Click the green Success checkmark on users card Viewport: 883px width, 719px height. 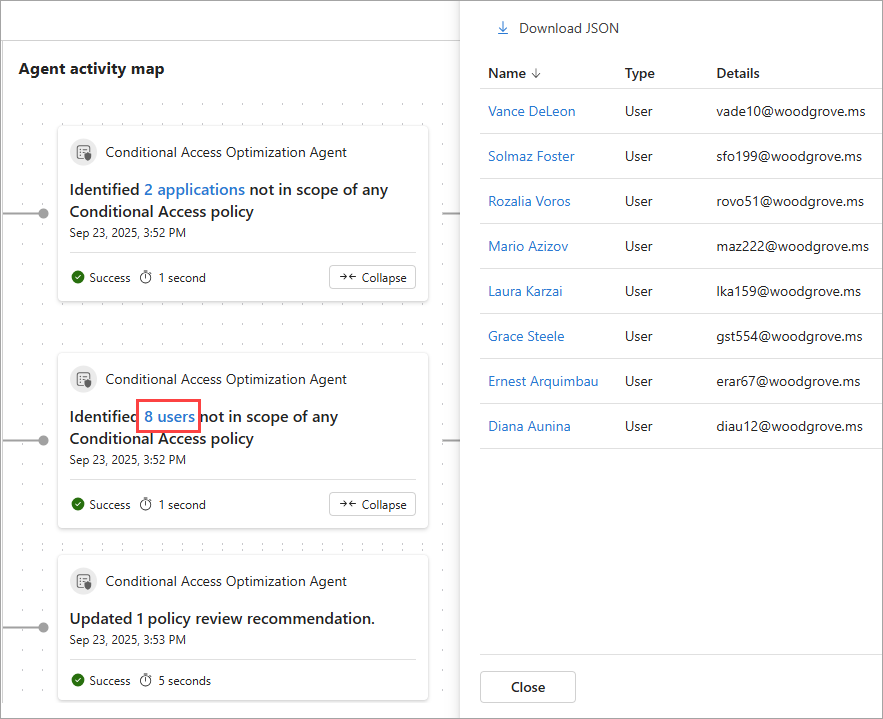coord(78,505)
